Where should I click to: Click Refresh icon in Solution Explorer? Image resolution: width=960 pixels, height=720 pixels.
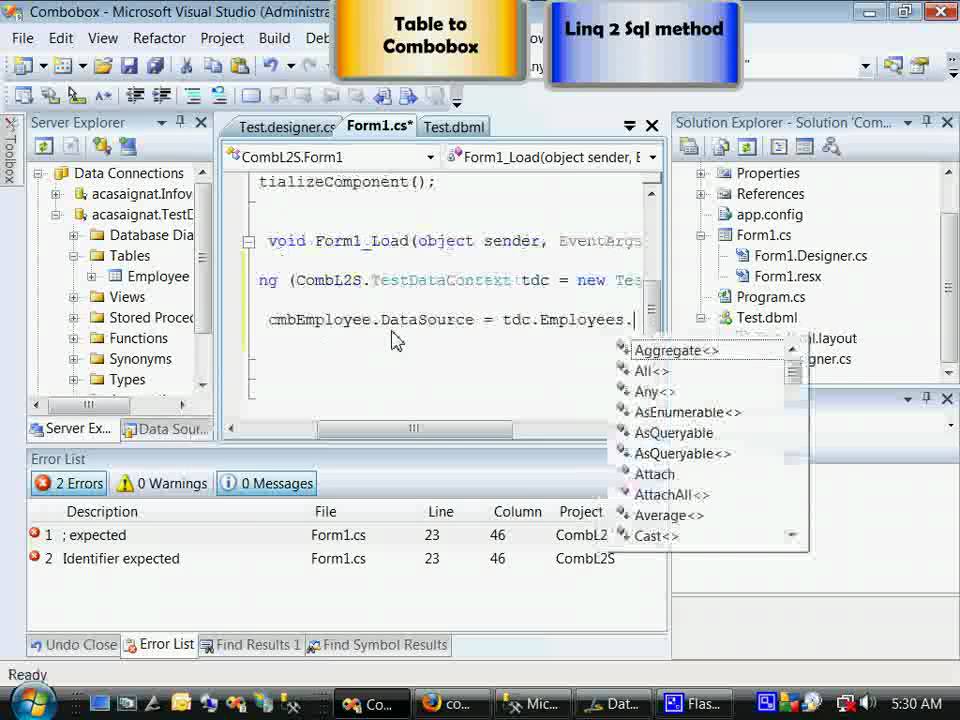pyautogui.click(x=747, y=146)
